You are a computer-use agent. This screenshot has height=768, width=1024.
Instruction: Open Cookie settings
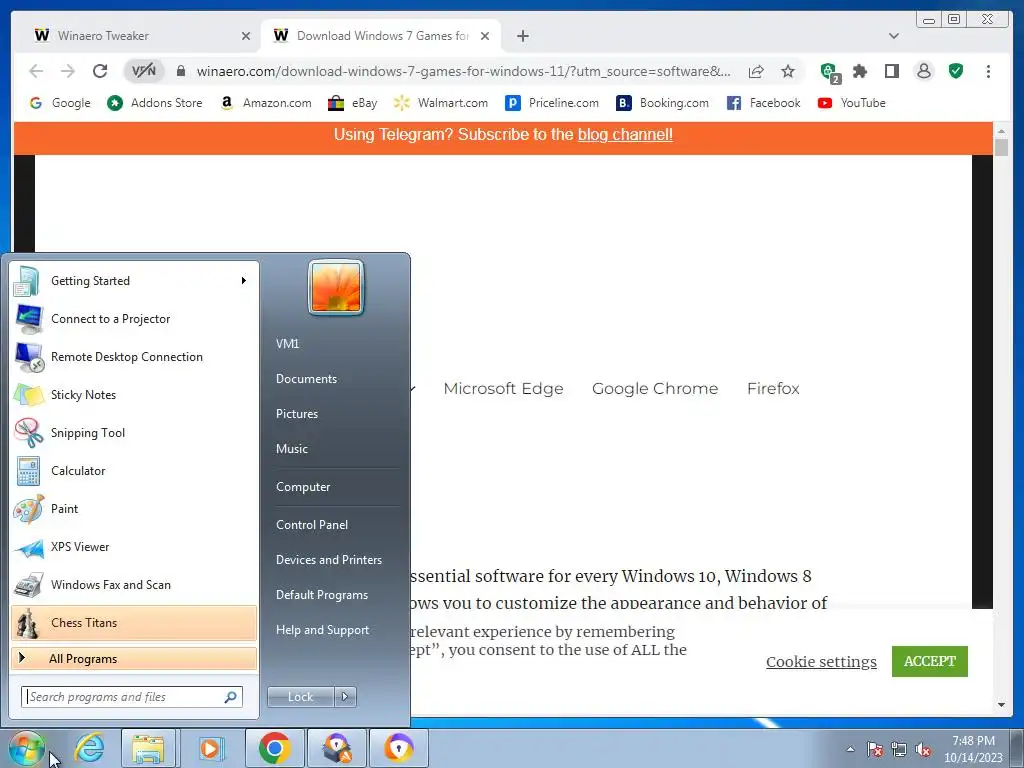click(822, 662)
